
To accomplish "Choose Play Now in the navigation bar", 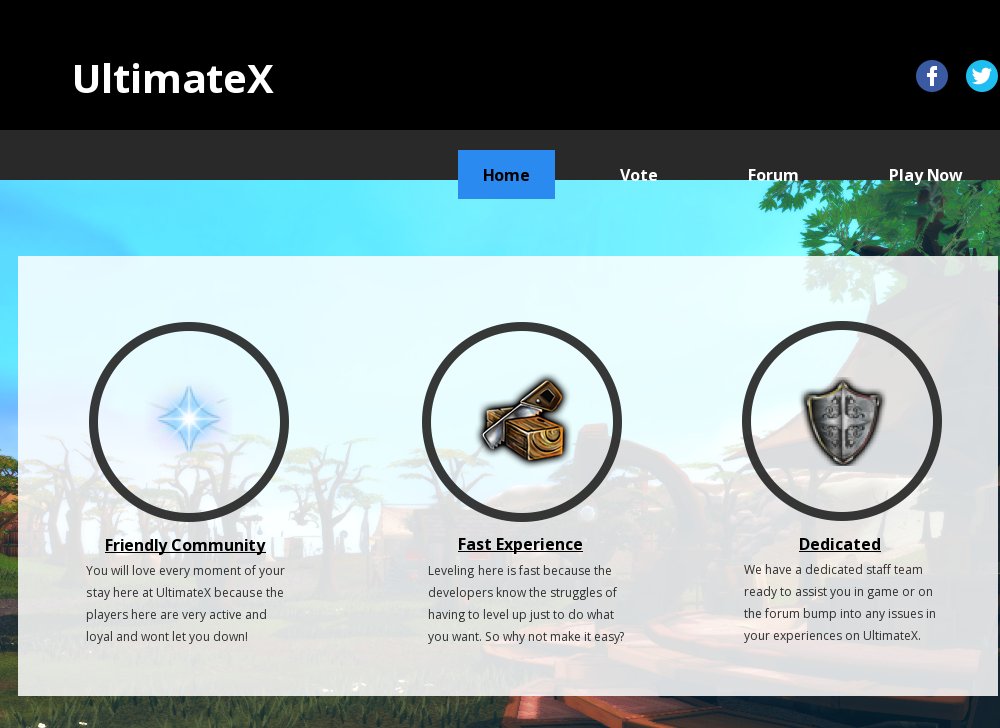I will click(x=925, y=175).
